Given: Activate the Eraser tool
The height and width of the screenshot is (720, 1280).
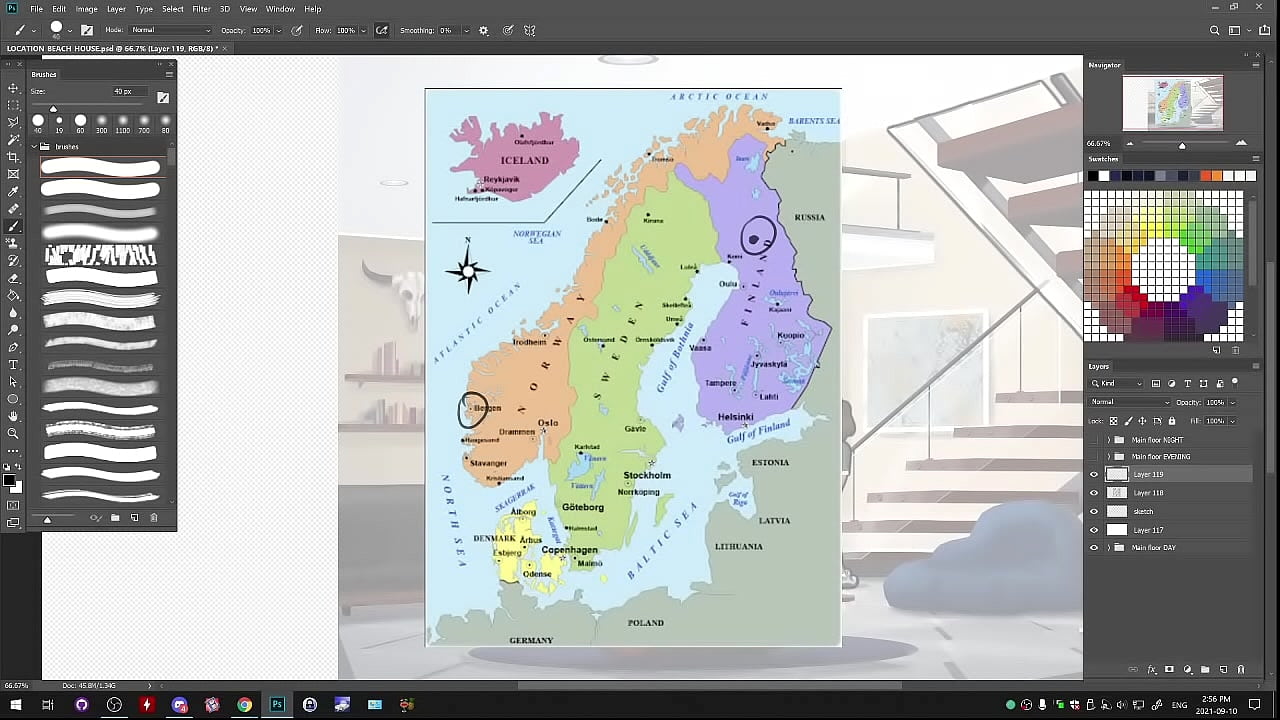Looking at the screenshot, I should click(x=13, y=278).
